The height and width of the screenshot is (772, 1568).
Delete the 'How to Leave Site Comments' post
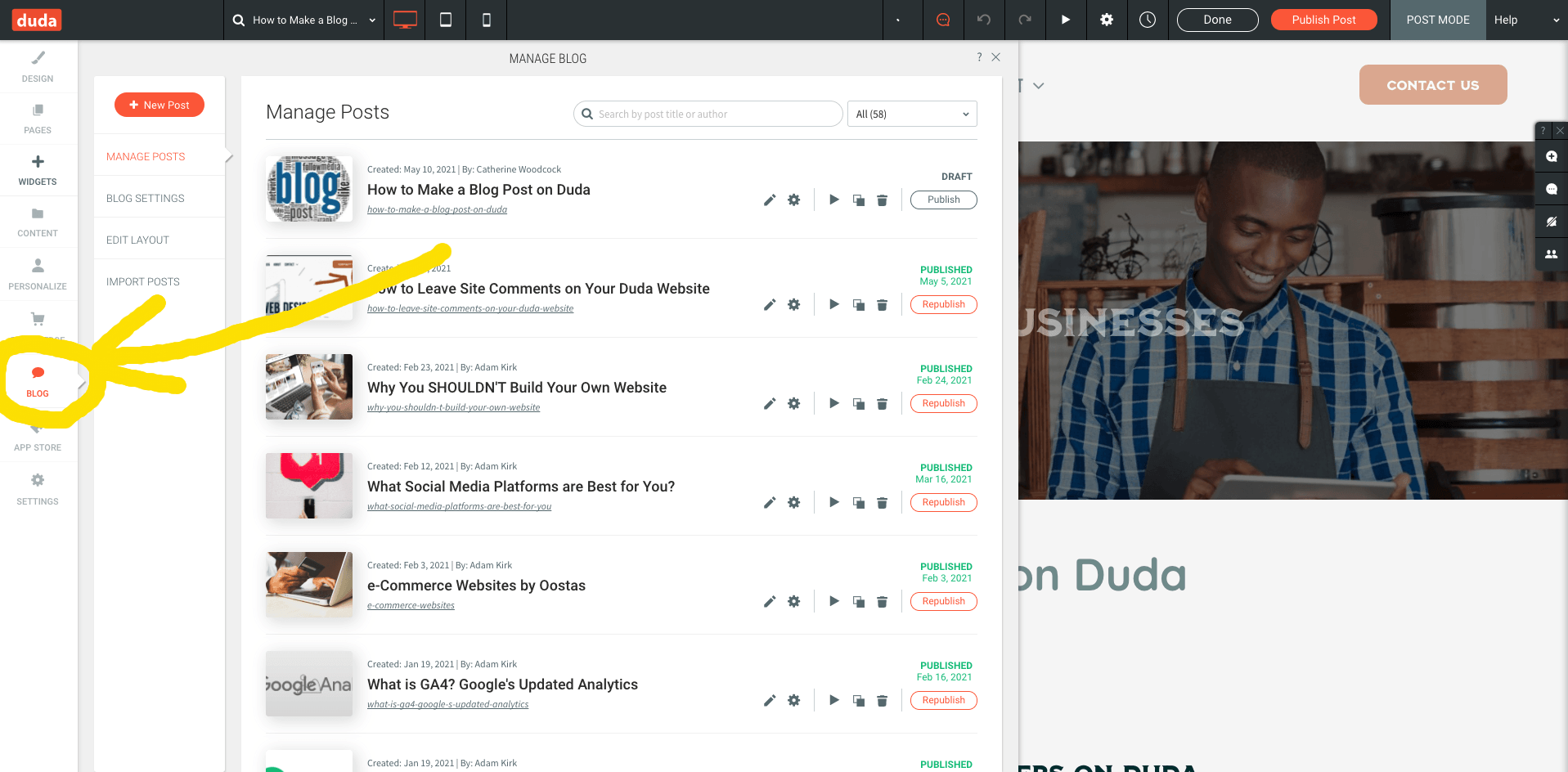click(x=883, y=304)
